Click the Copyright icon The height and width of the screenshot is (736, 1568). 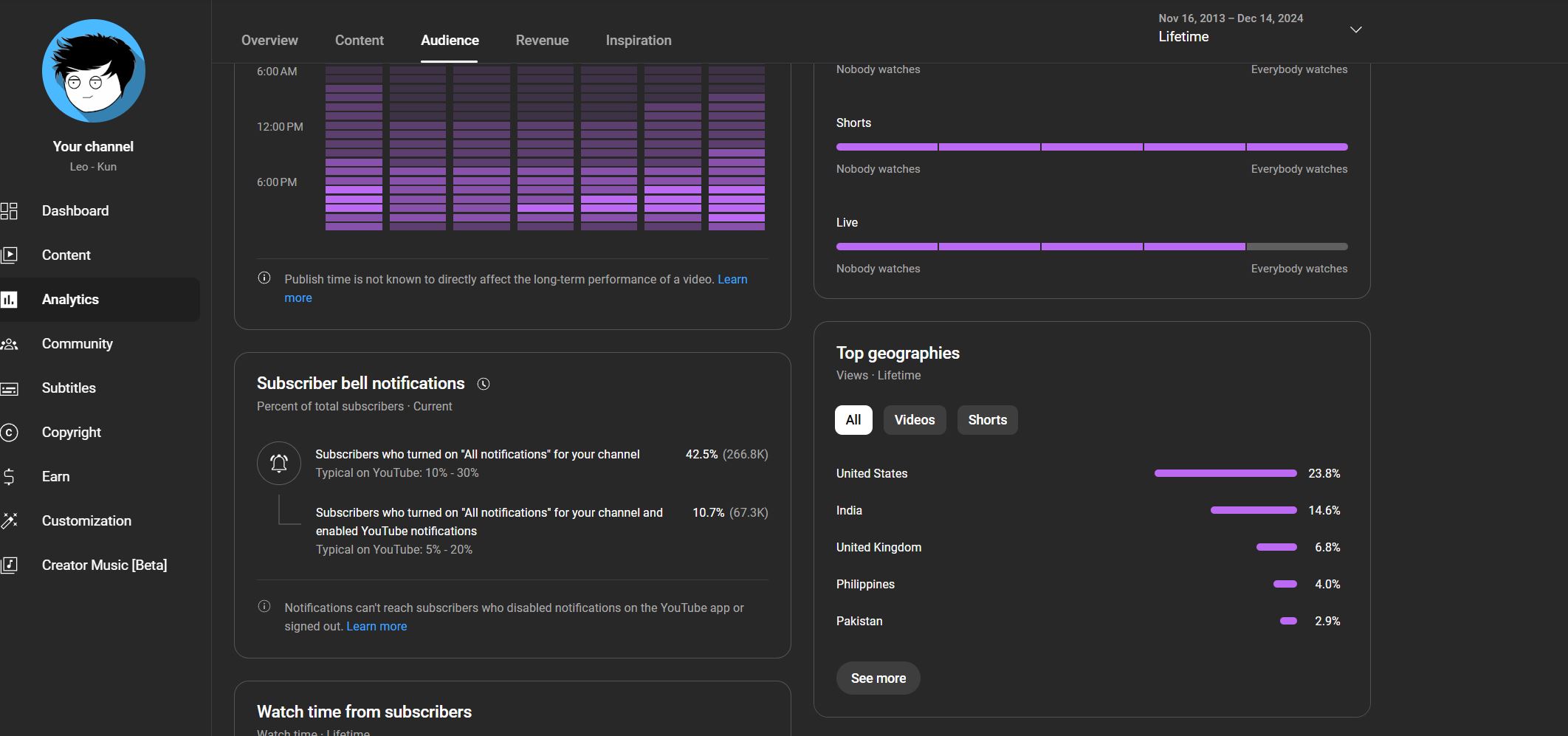coord(10,433)
